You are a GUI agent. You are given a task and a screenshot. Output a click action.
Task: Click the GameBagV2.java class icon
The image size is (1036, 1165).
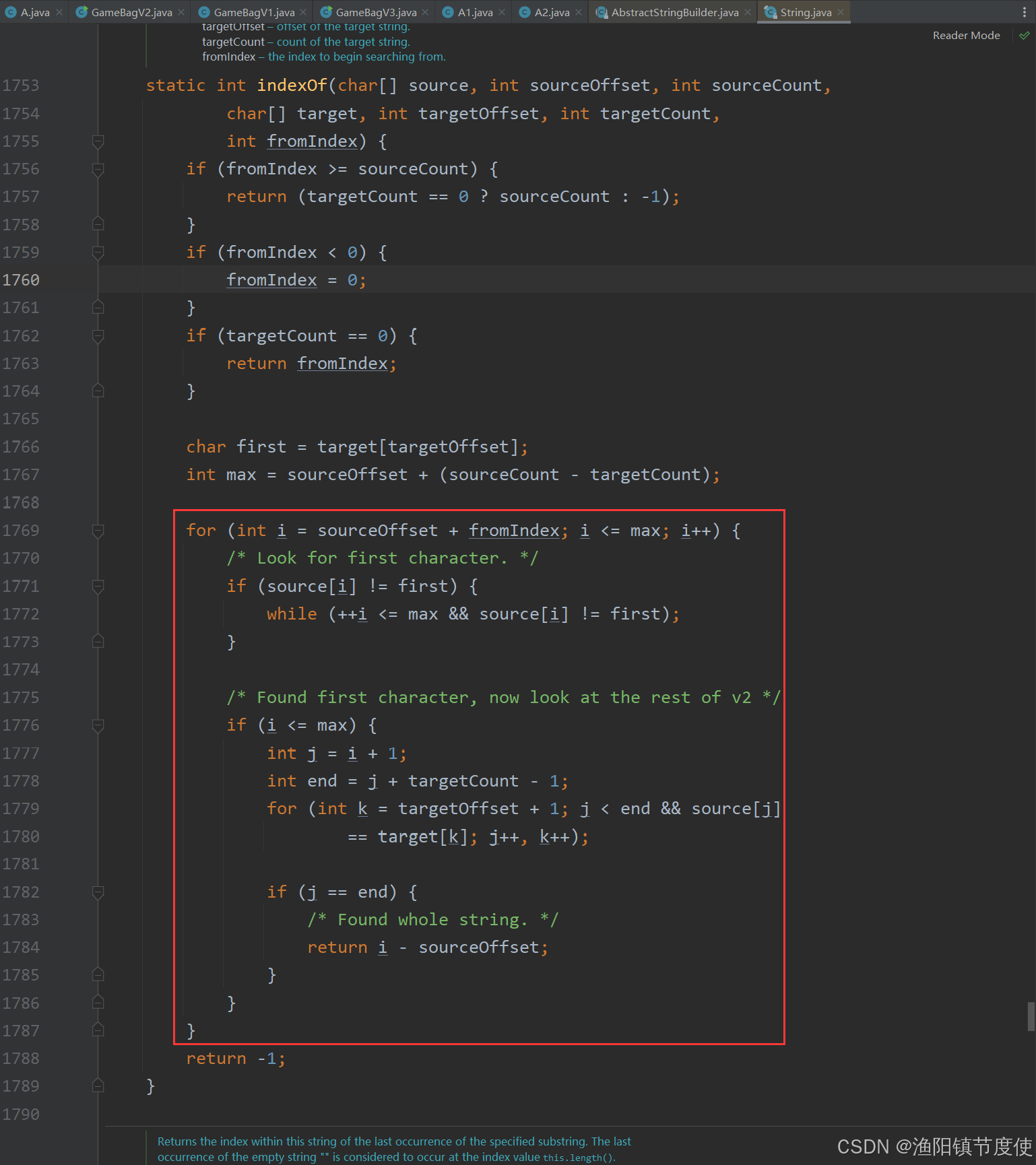click(82, 12)
